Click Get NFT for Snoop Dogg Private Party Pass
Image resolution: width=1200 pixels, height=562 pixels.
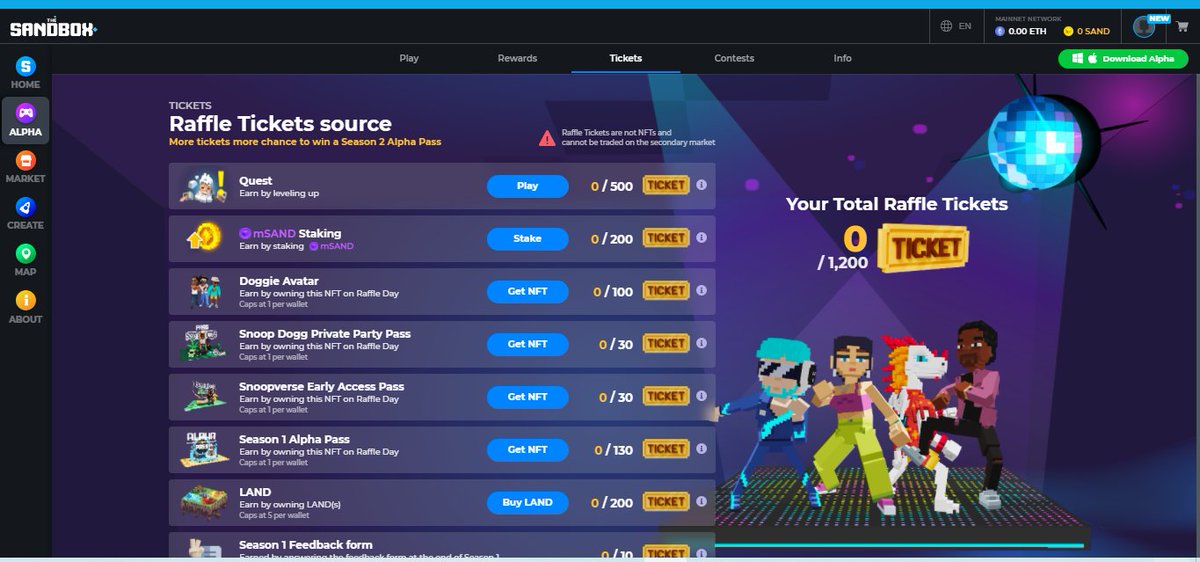point(527,344)
